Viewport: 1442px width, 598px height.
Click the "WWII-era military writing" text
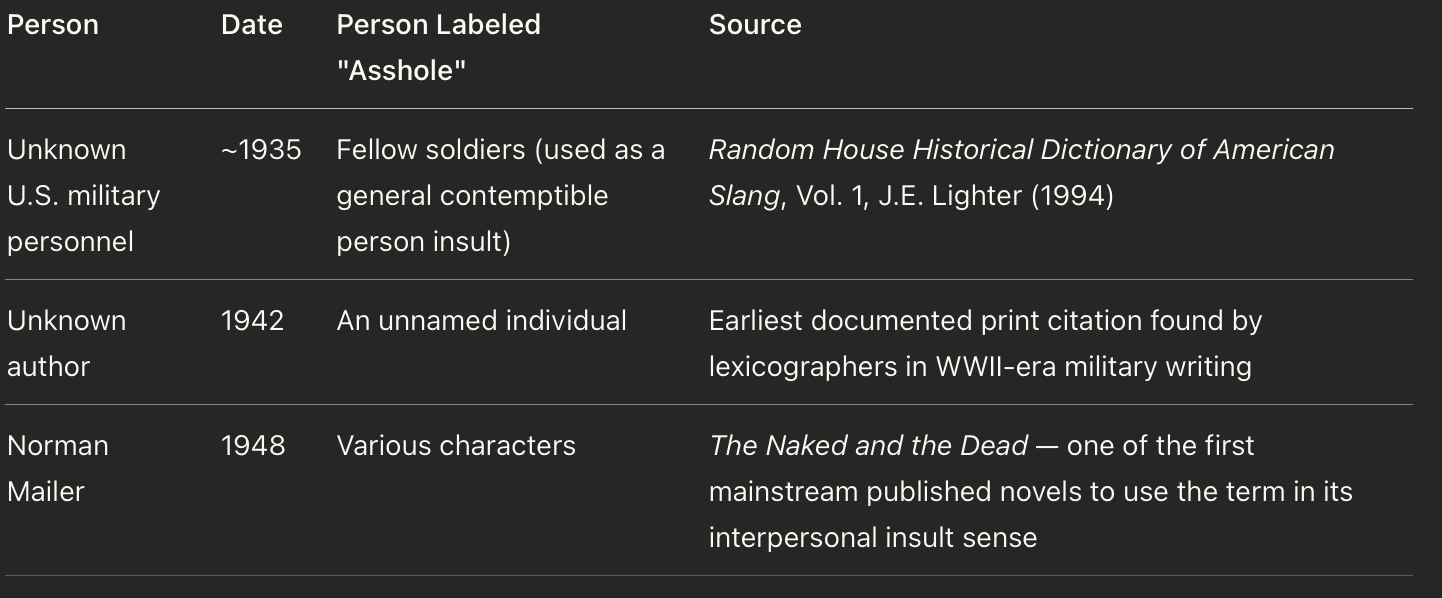pos(1093,367)
